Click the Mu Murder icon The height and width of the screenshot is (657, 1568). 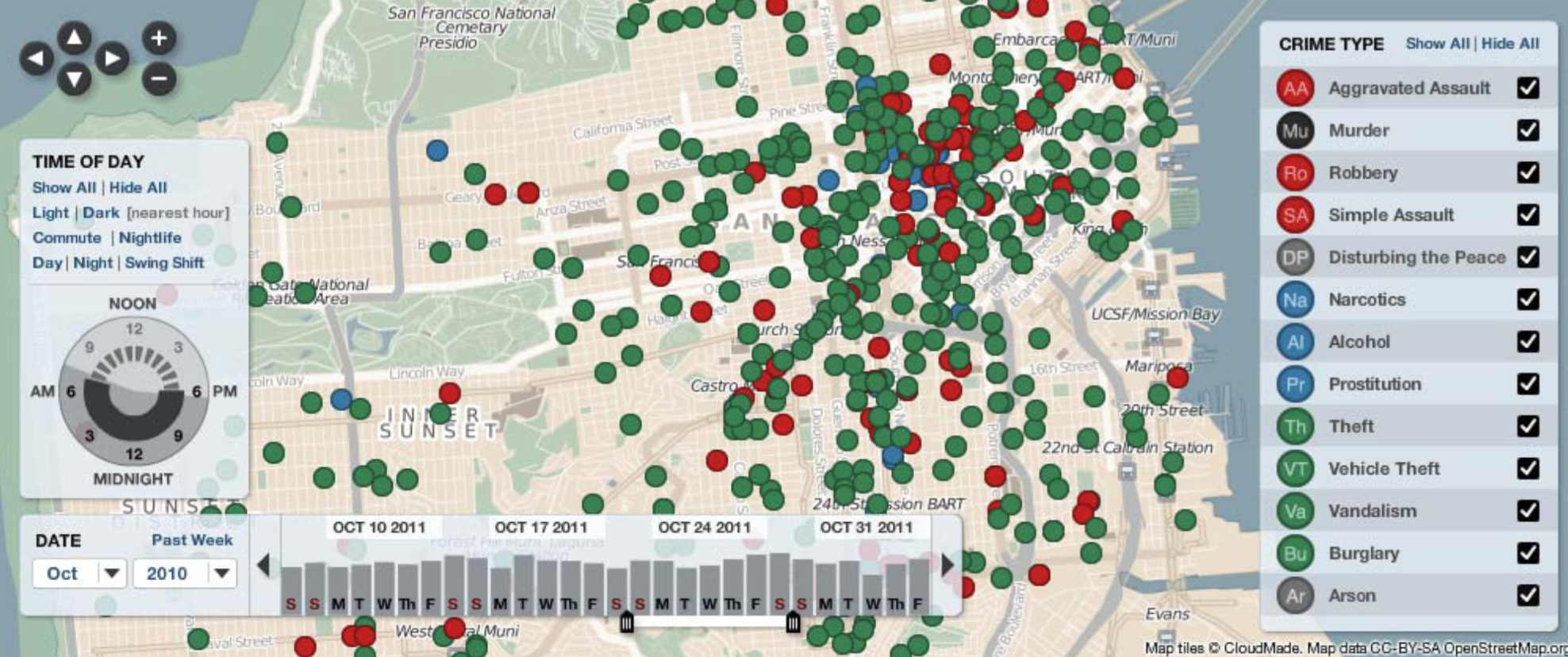[x=1295, y=130]
